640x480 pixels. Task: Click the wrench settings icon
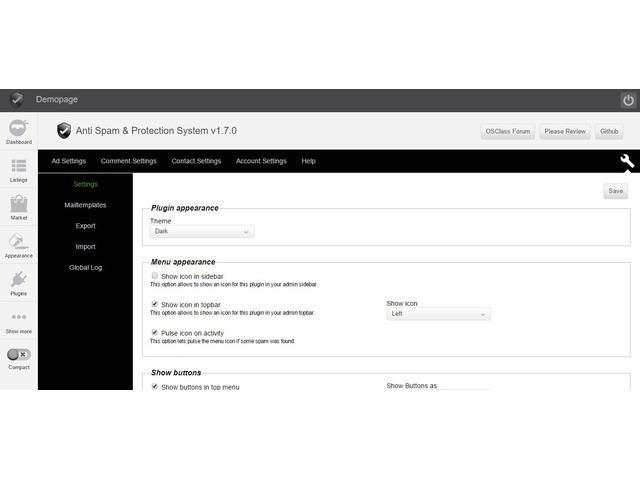pyautogui.click(x=627, y=161)
